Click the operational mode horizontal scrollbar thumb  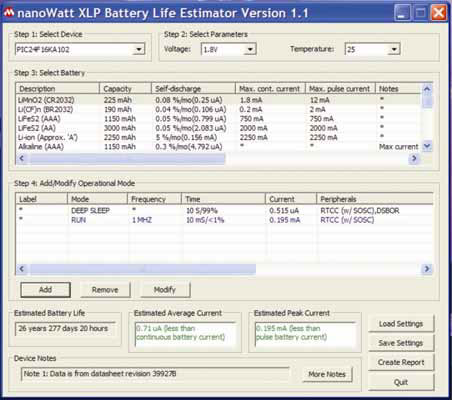tap(143, 269)
